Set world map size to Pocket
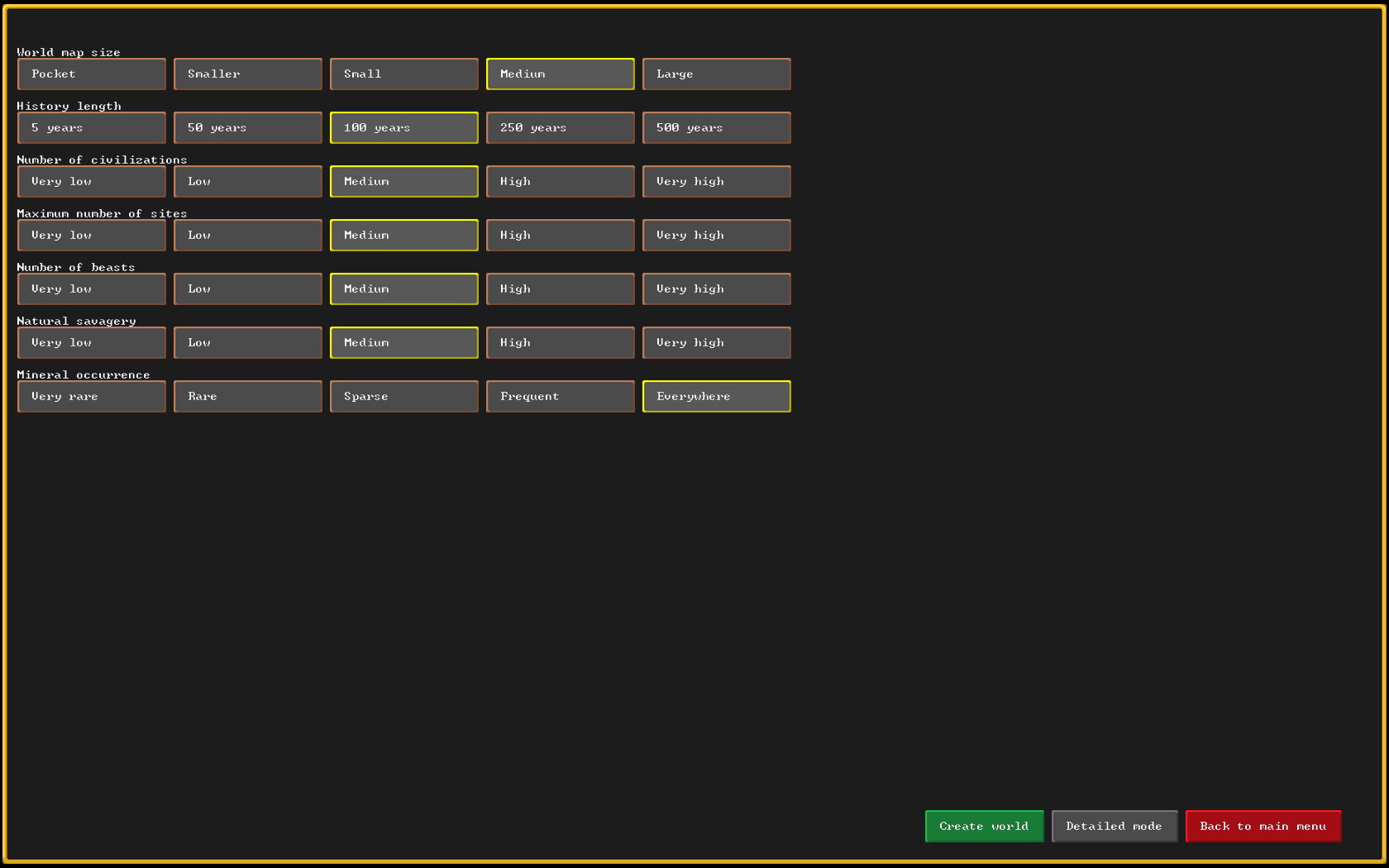 point(92,74)
